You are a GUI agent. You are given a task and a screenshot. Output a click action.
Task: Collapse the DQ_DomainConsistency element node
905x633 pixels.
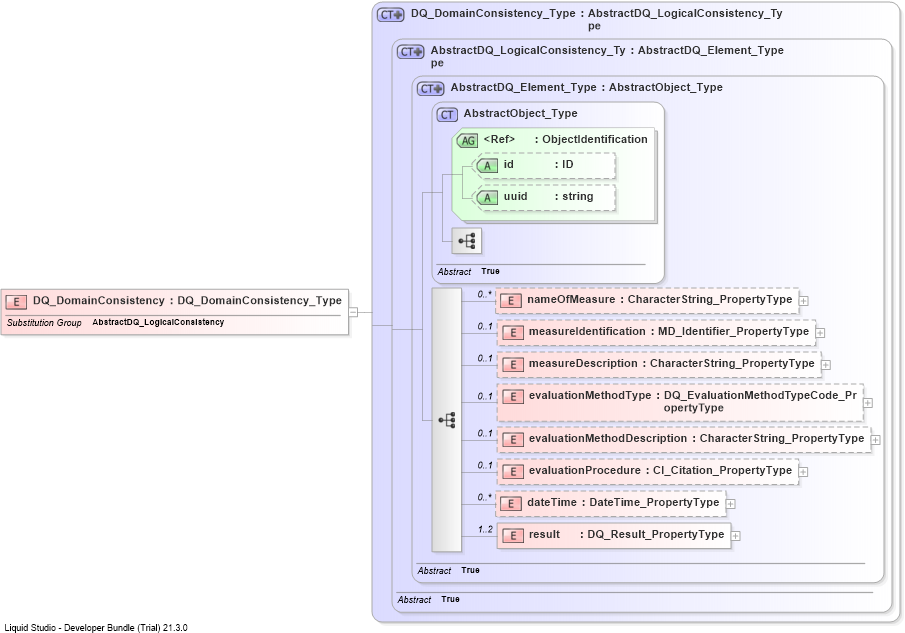coord(353,312)
